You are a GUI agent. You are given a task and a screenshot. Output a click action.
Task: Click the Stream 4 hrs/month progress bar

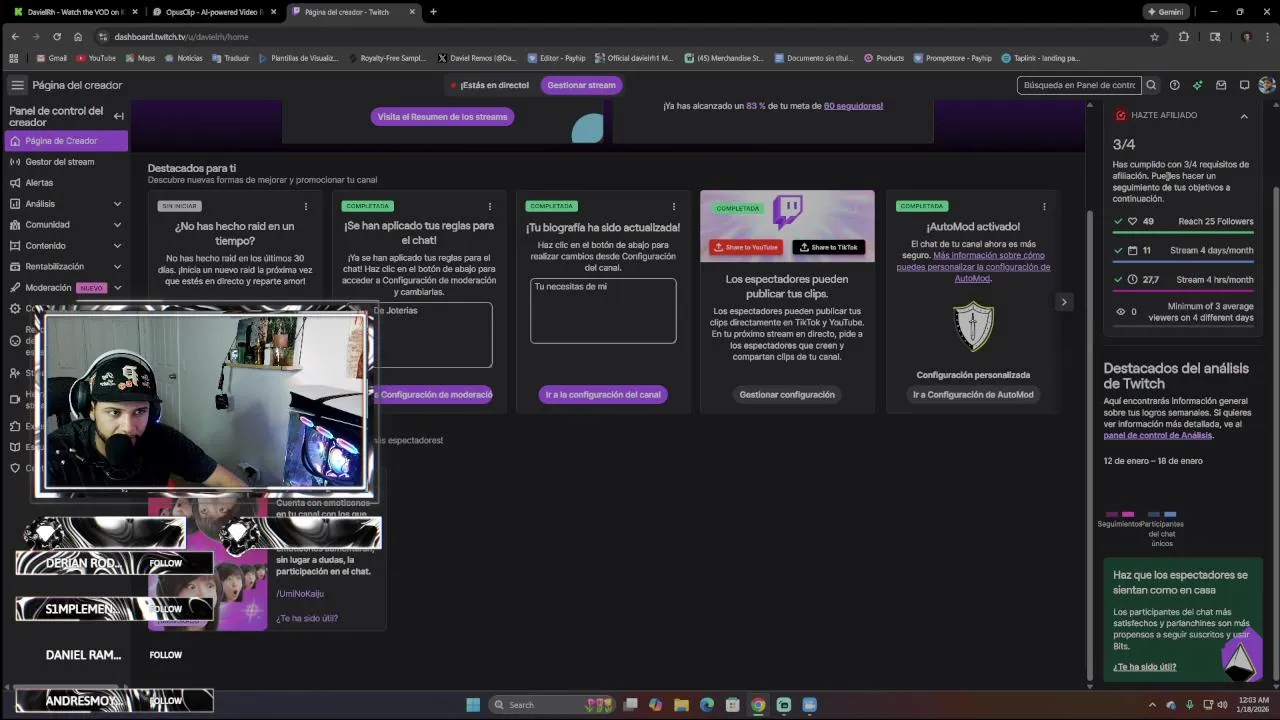point(1183,290)
